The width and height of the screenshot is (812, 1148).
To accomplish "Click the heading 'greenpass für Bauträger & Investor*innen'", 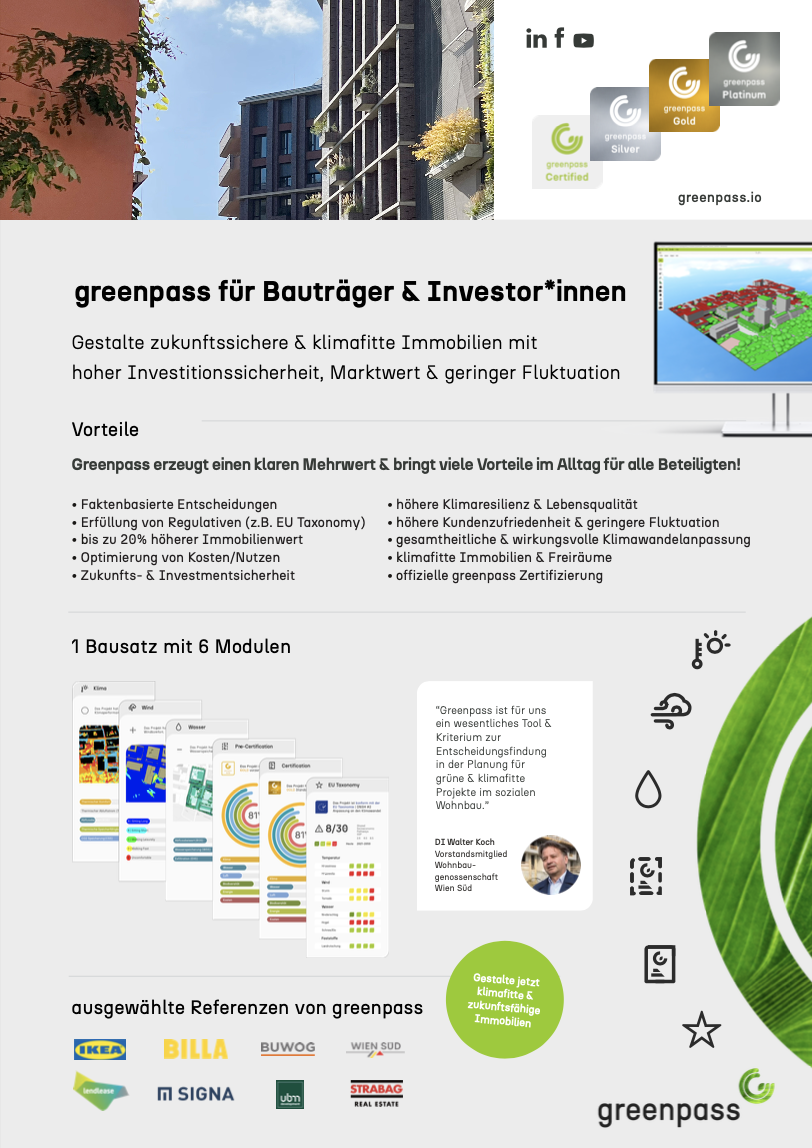I will [351, 291].
